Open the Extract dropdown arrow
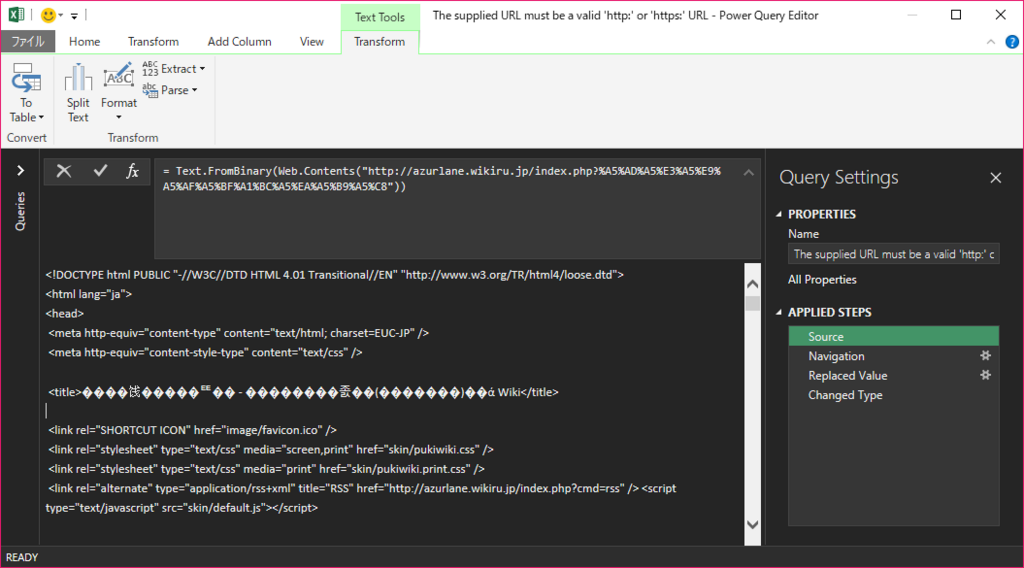 coord(202,69)
